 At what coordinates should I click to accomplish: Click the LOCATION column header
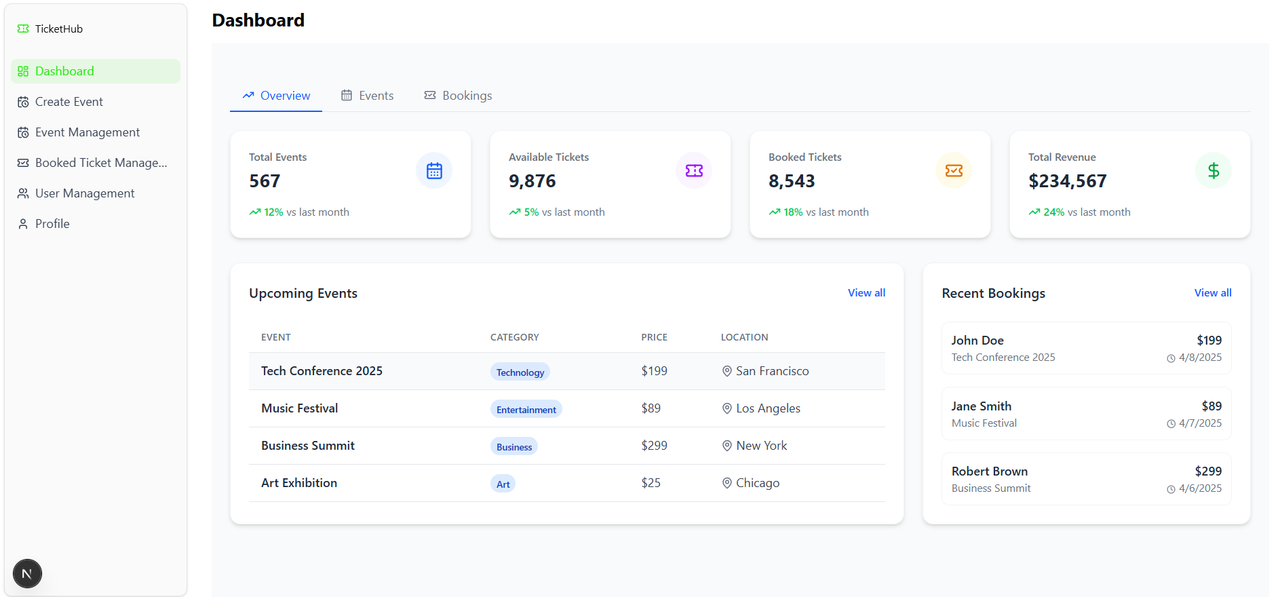745,338
